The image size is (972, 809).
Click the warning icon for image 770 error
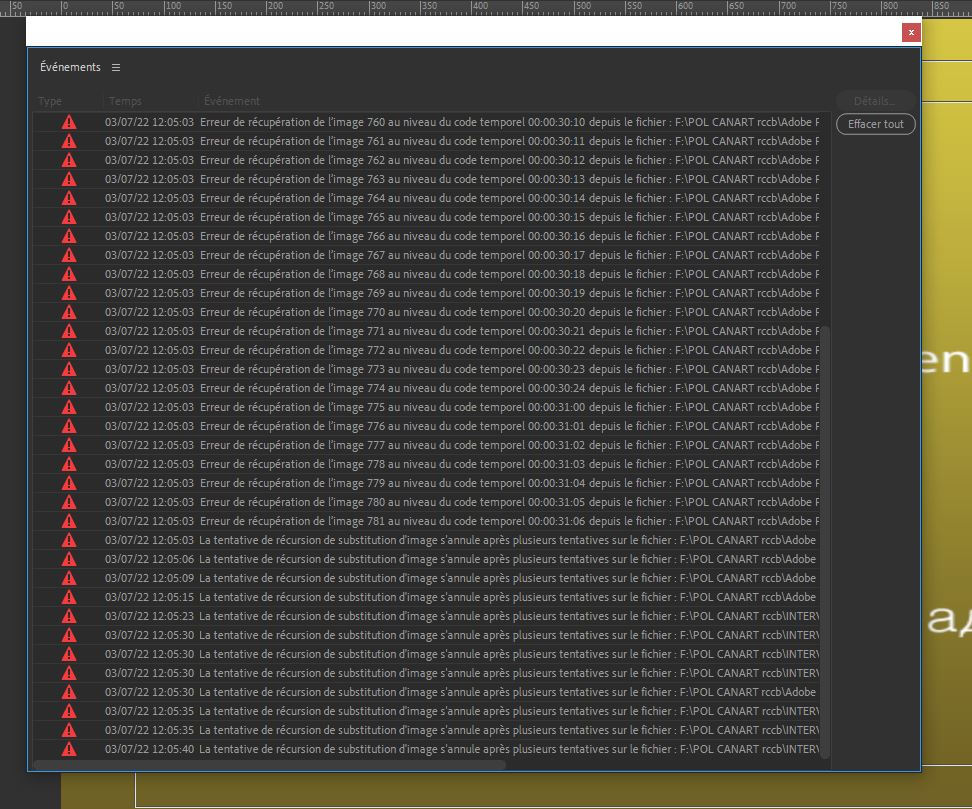point(69,312)
